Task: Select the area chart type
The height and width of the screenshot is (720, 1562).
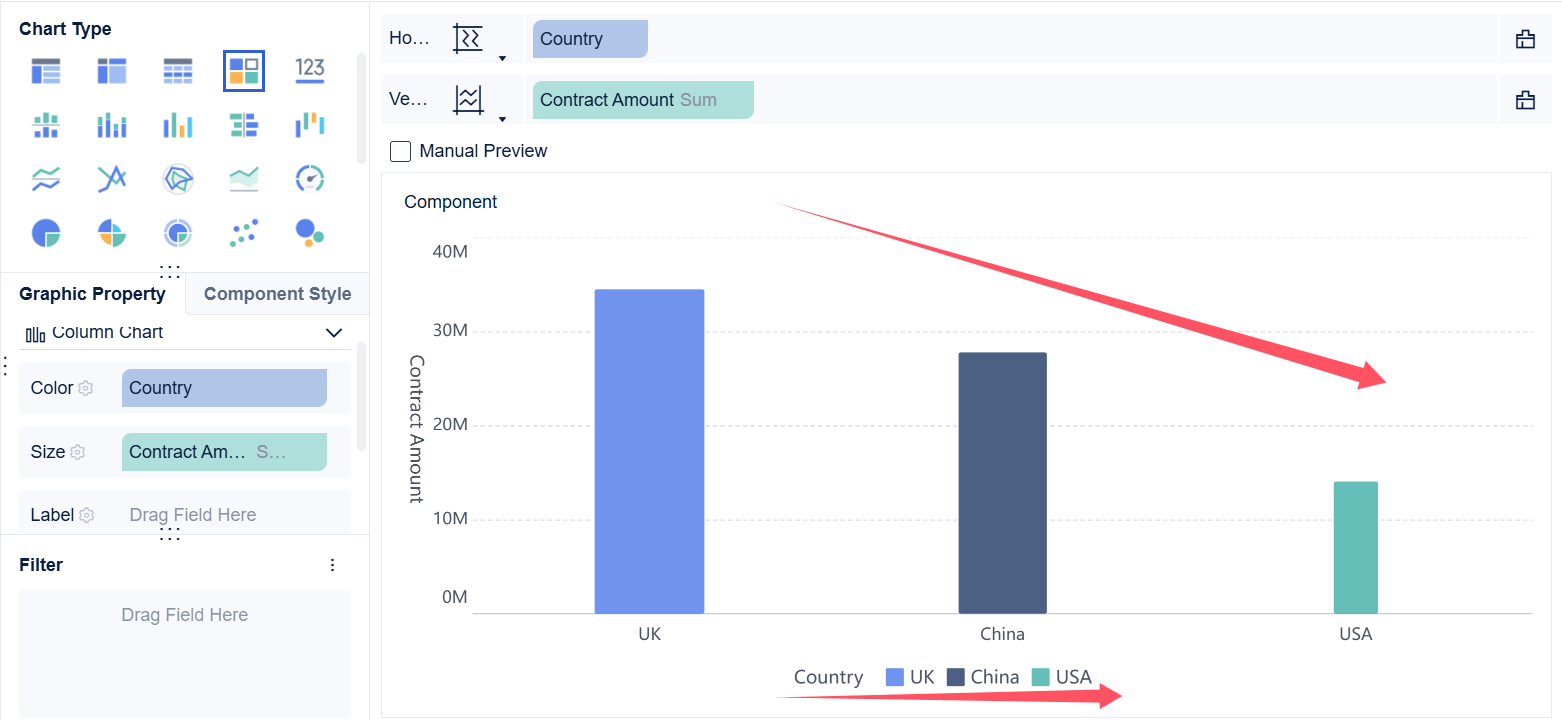Action: pos(244,179)
